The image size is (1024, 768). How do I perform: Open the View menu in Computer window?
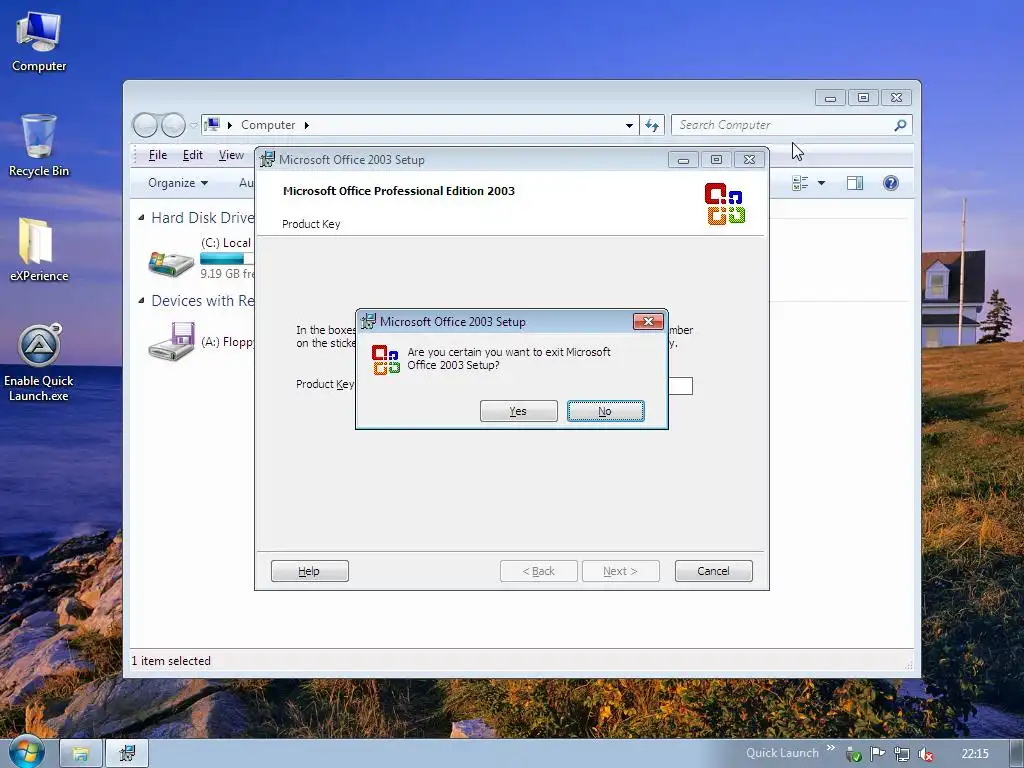point(231,155)
